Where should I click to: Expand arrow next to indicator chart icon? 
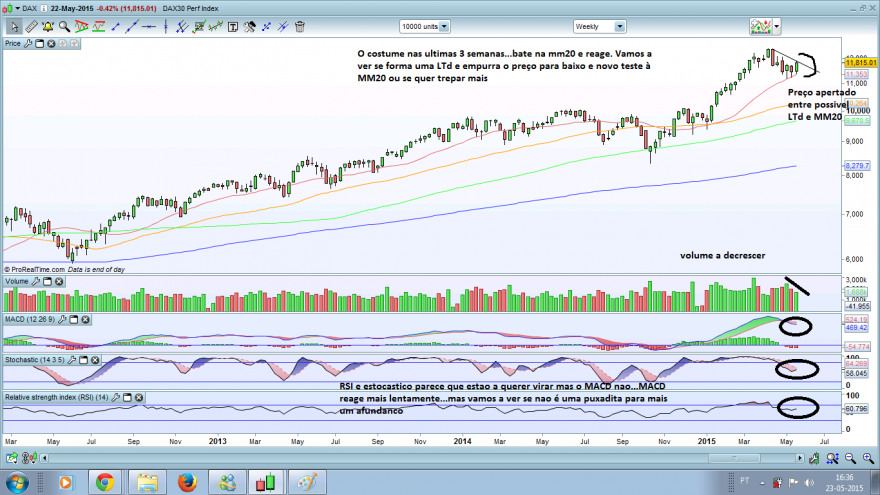coord(777,26)
